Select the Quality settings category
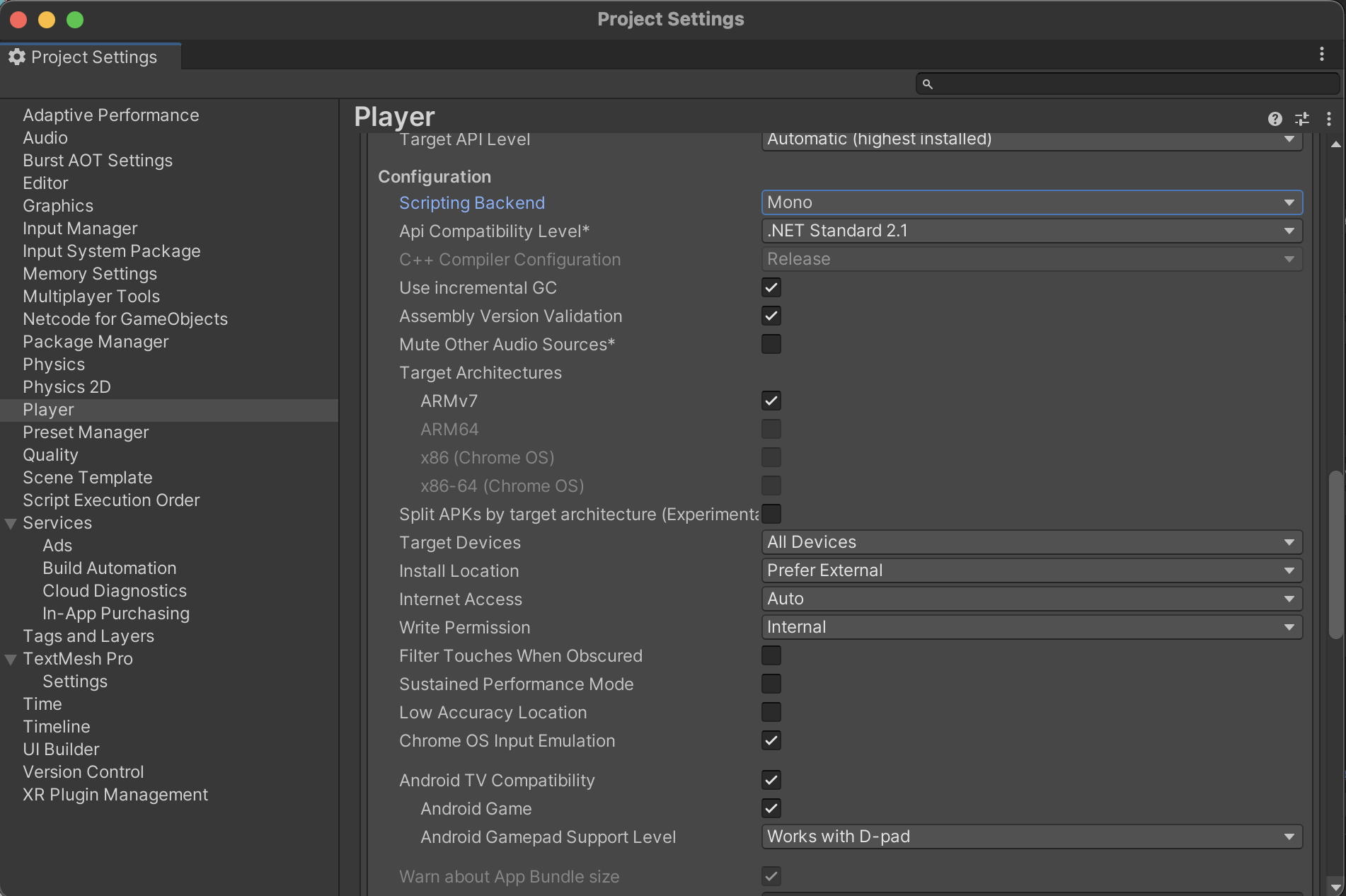The image size is (1346, 896). coord(50,455)
